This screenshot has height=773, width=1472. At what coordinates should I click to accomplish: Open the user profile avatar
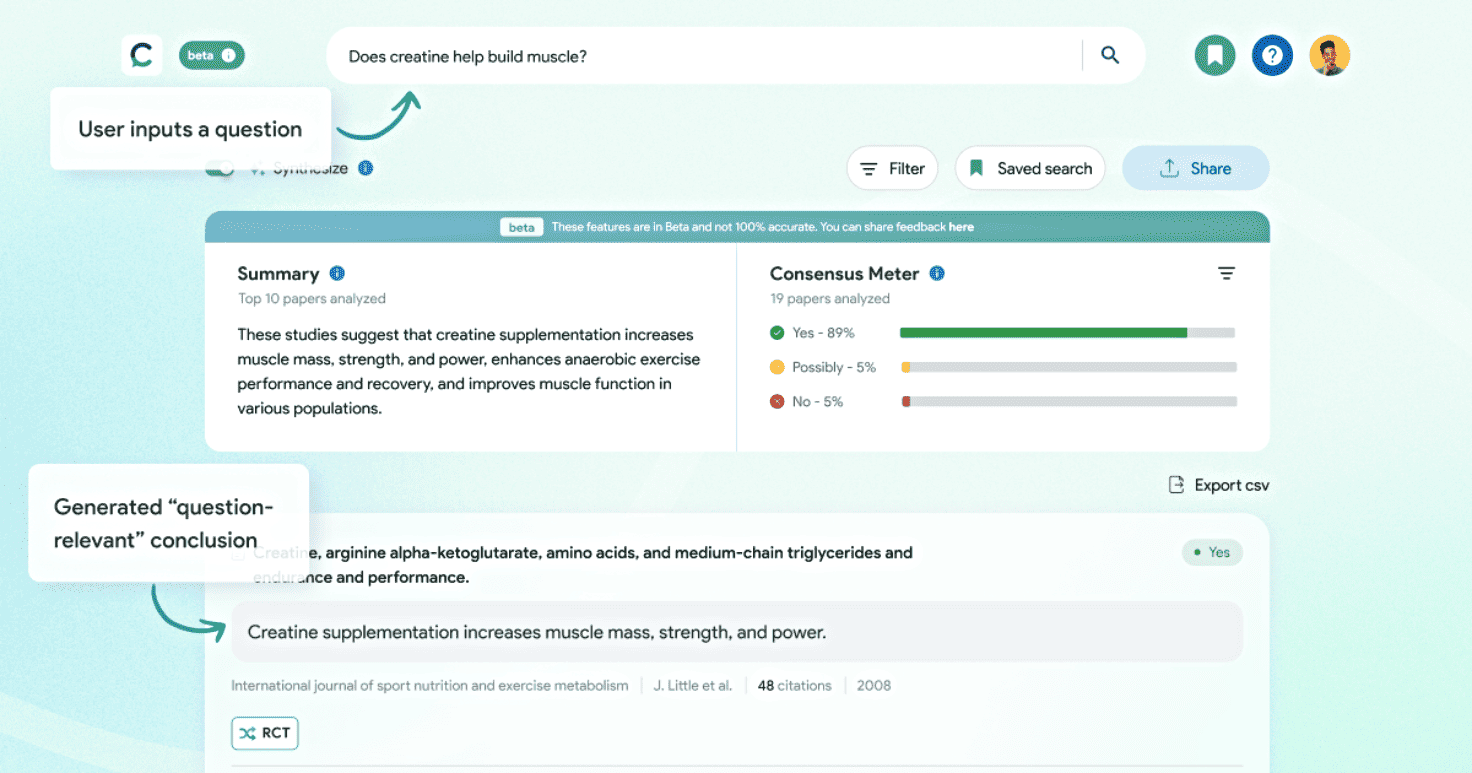click(1330, 55)
